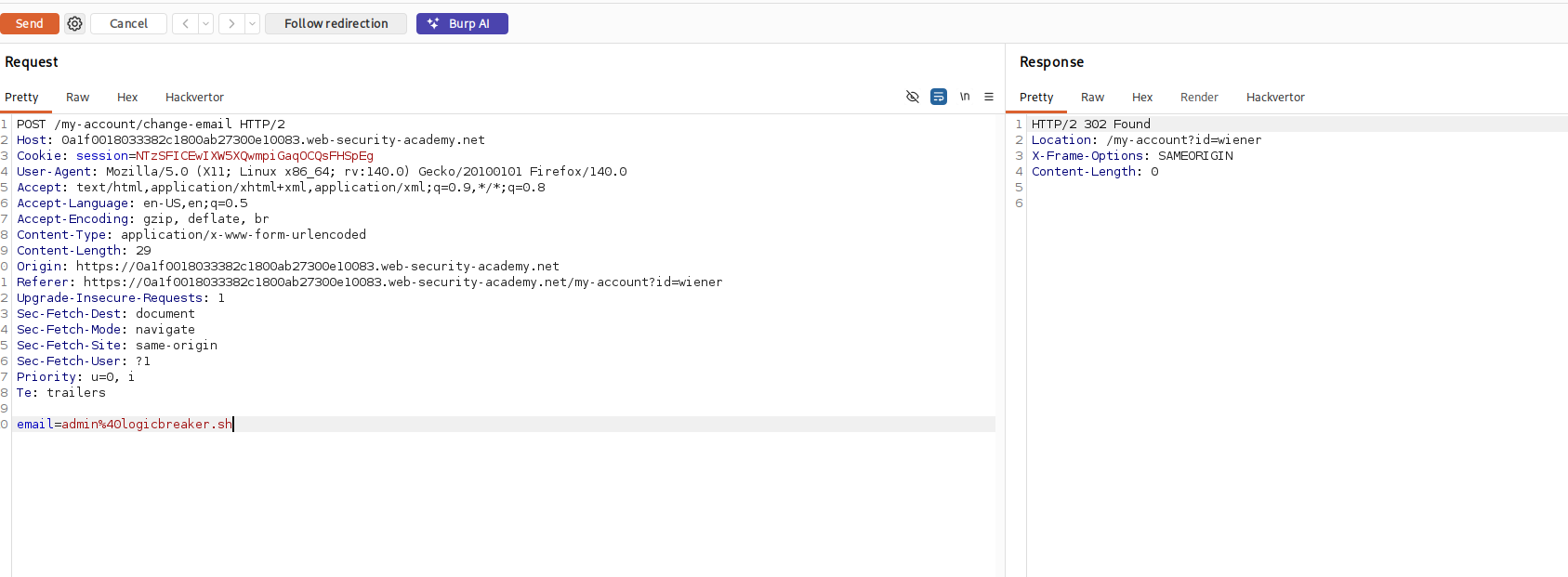Open Burp AI
1568x577 pixels.
click(x=462, y=23)
